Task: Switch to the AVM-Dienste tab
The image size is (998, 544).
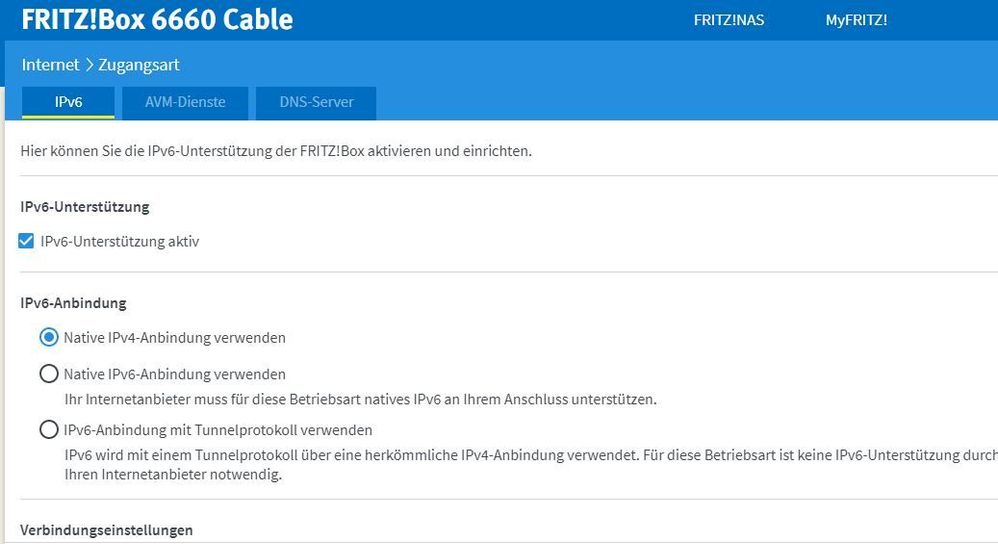Action: click(185, 102)
